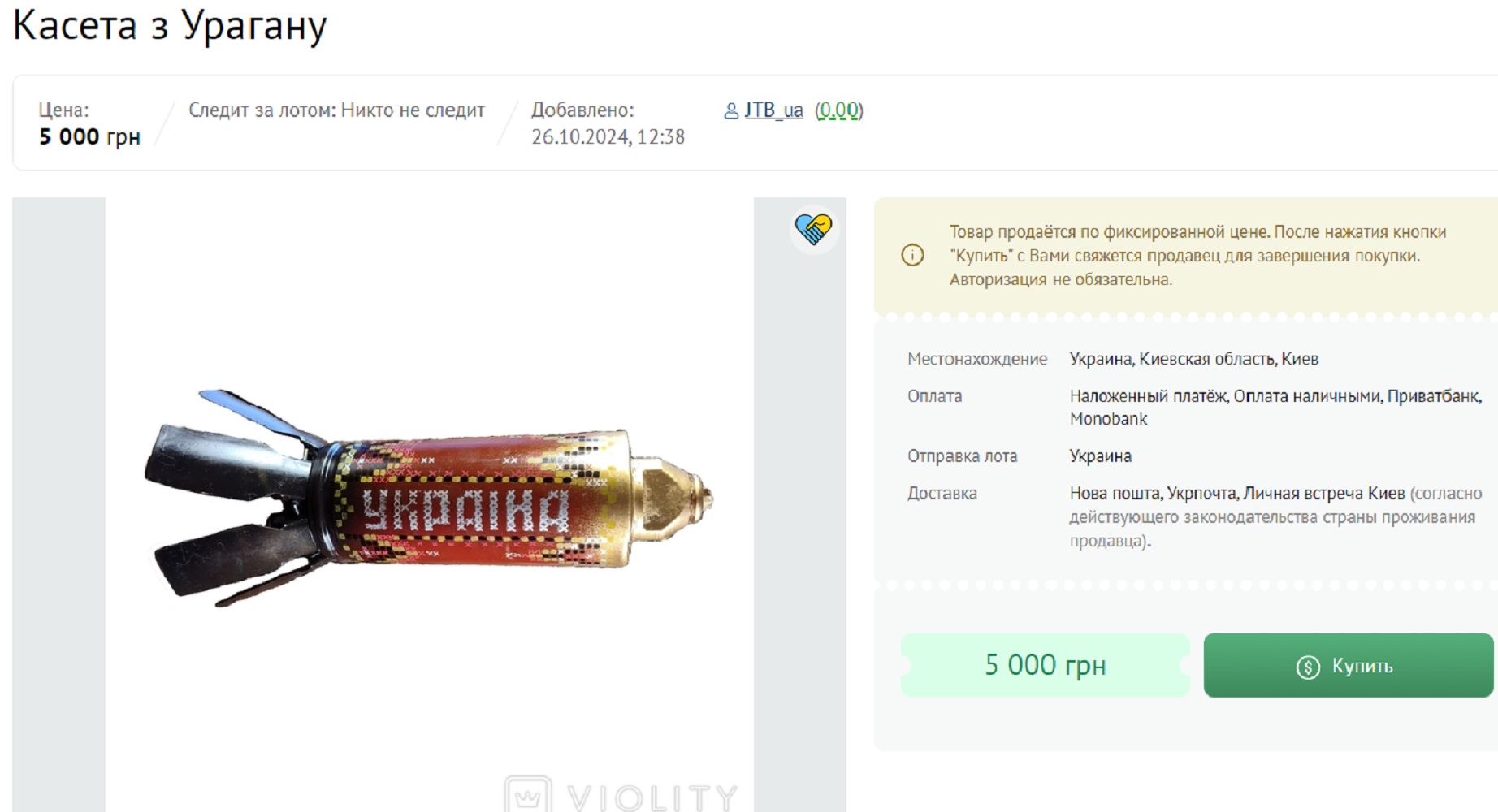
Task: Click the 5 000 грн price tag
Action: (1046, 665)
